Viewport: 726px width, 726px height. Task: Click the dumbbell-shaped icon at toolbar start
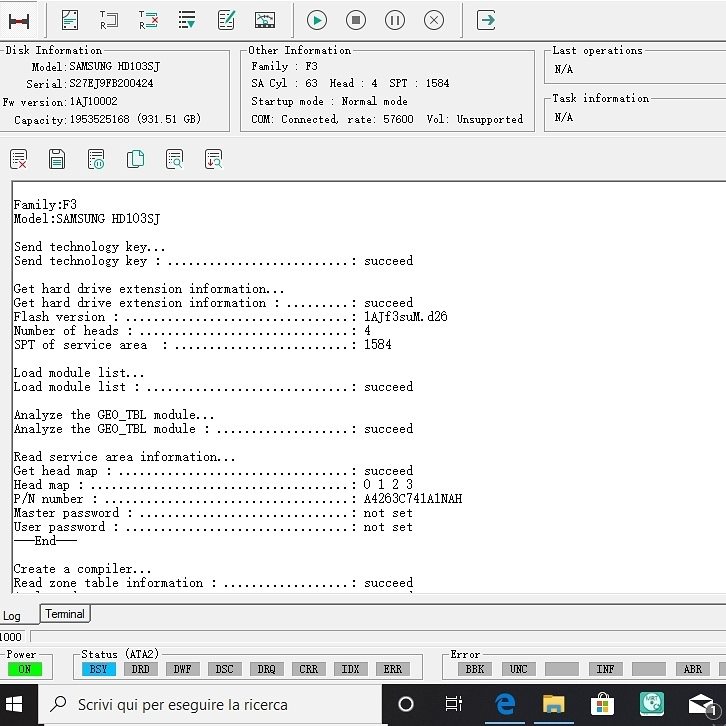pyautogui.click(x=19, y=21)
